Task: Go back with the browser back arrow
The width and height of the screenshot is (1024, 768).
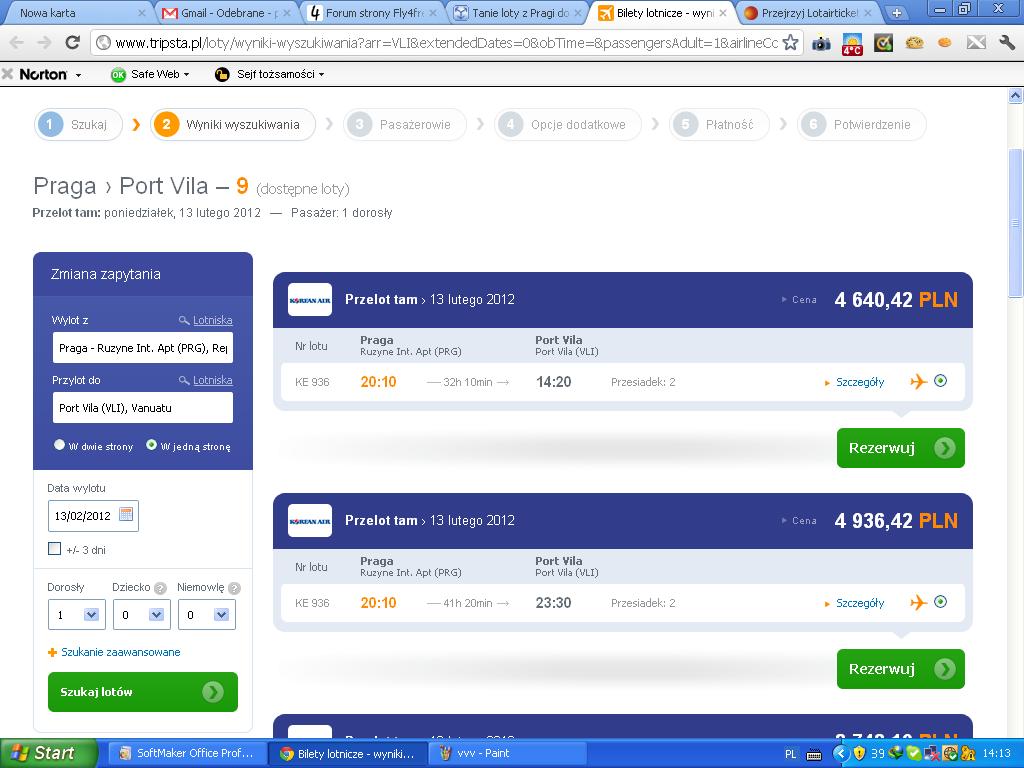Action: click(16, 43)
